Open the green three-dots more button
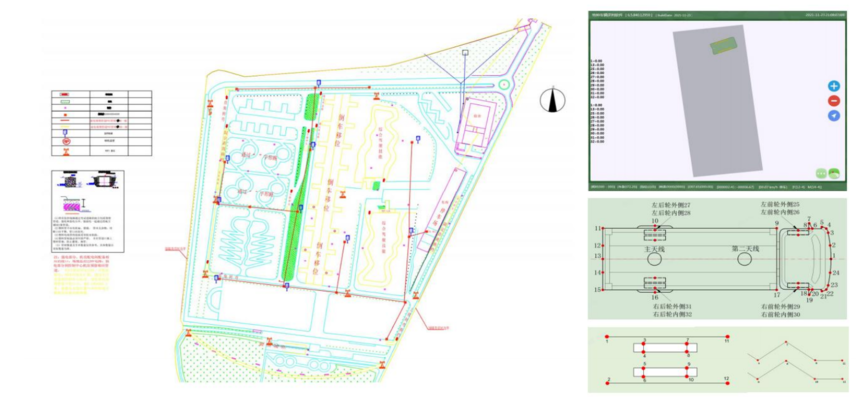This screenshot has width=860, height=400. tap(821, 173)
